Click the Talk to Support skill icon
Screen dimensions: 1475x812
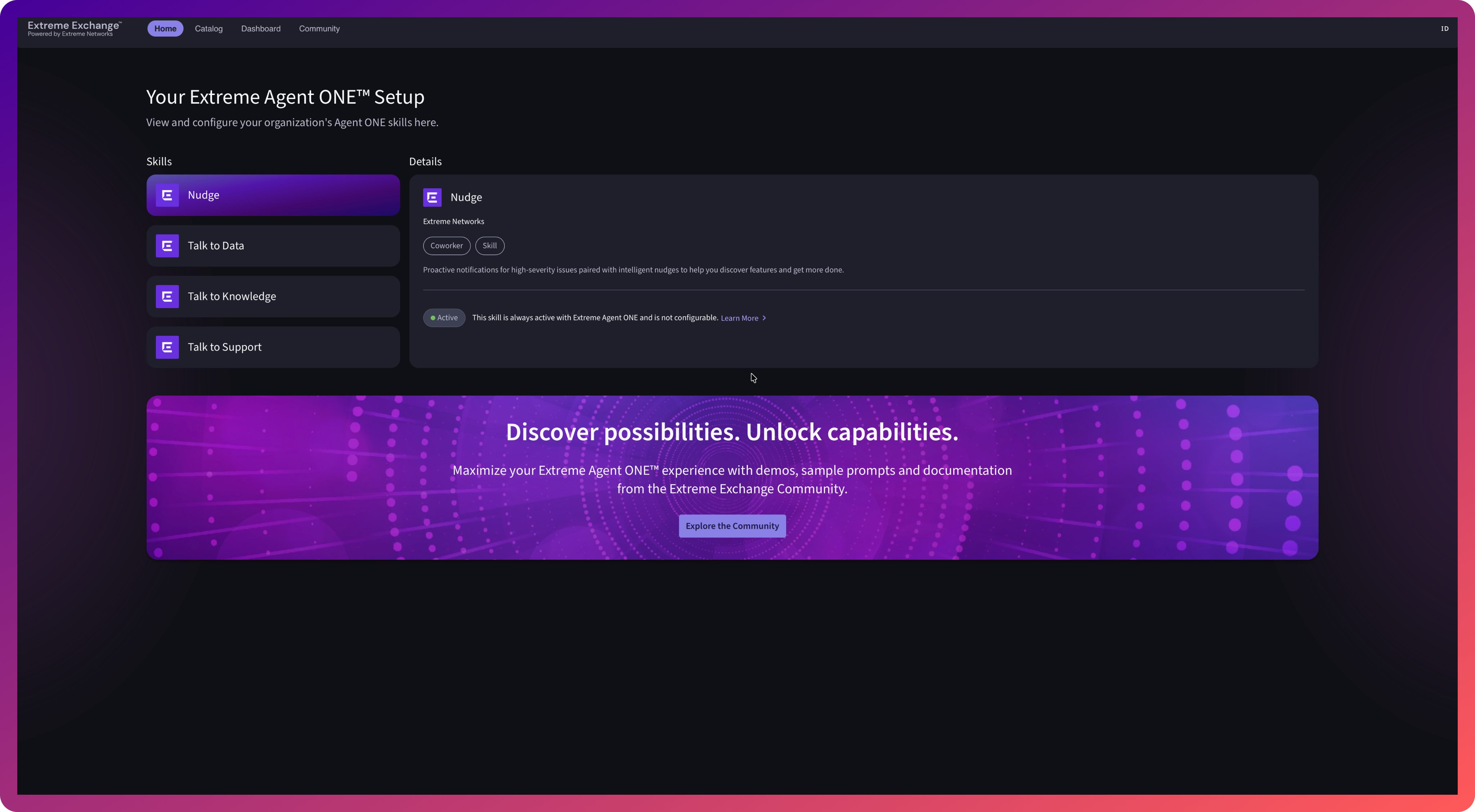pyautogui.click(x=167, y=347)
